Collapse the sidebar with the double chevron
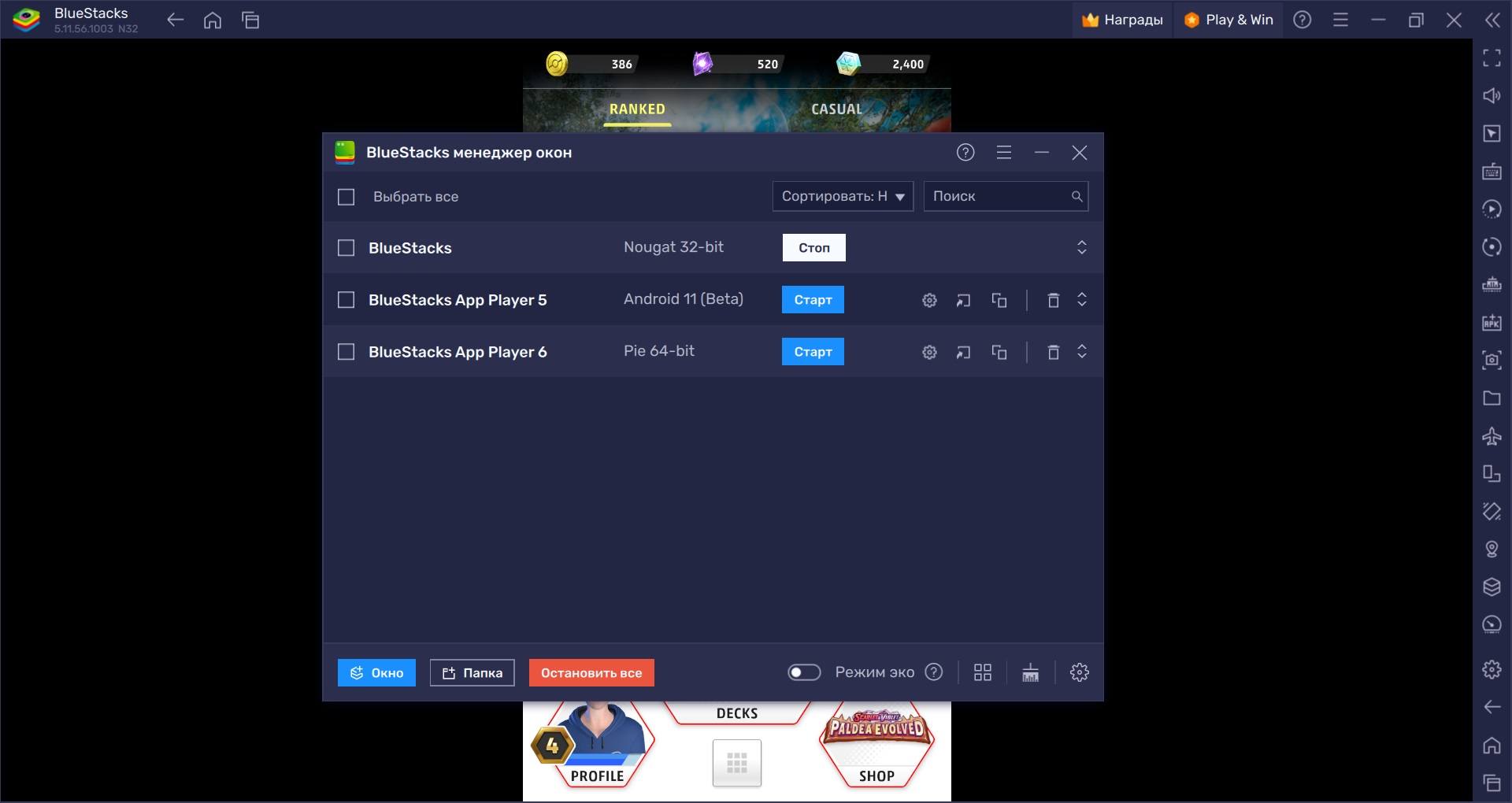 click(x=1492, y=20)
